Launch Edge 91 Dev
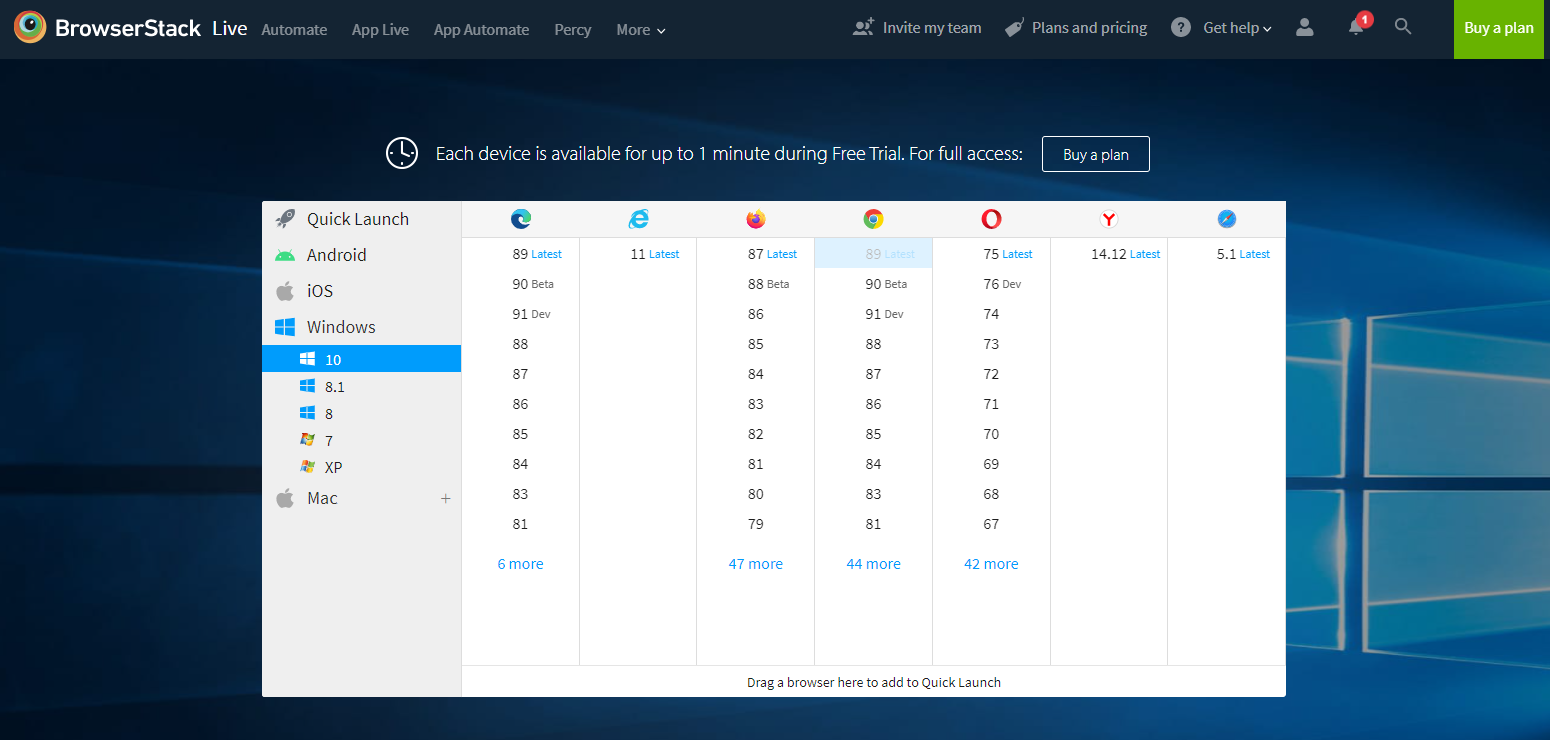Image resolution: width=1550 pixels, height=740 pixels. pos(521,314)
